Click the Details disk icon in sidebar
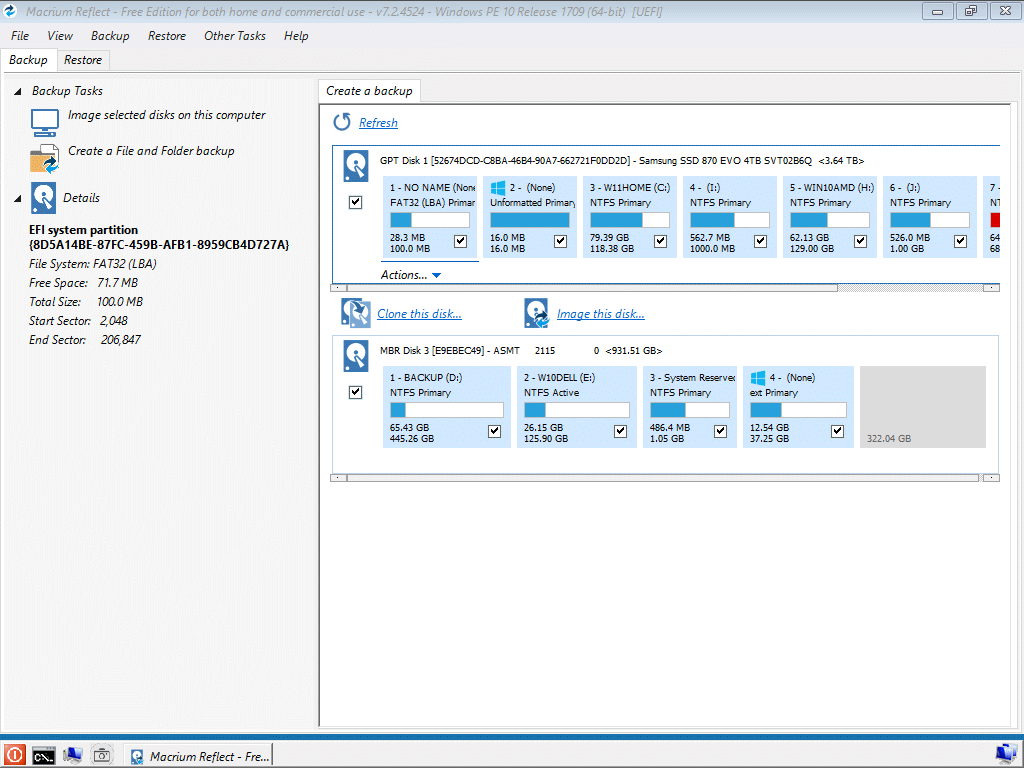The height and width of the screenshot is (768, 1024). click(44, 198)
